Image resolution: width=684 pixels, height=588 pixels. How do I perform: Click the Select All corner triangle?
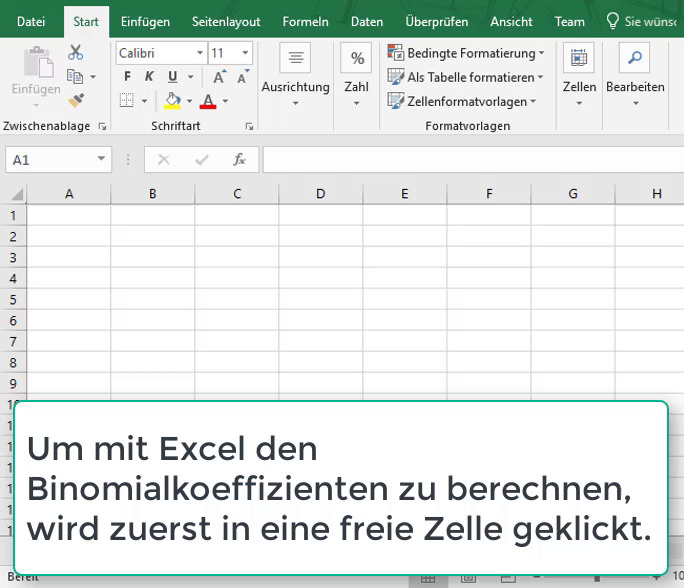coord(16,194)
